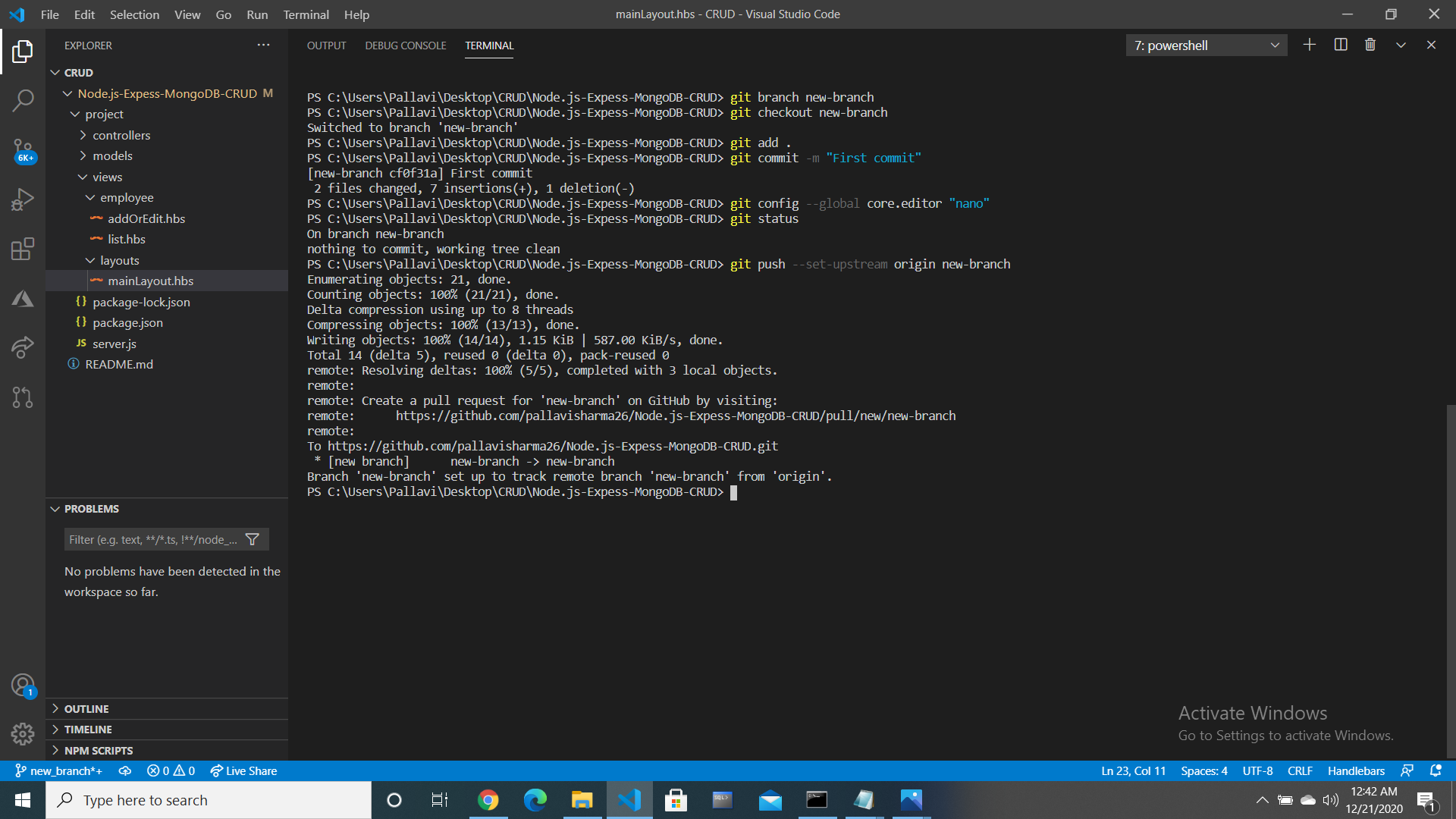Open the Help menu
This screenshot has height=819, width=1456.
click(x=356, y=14)
